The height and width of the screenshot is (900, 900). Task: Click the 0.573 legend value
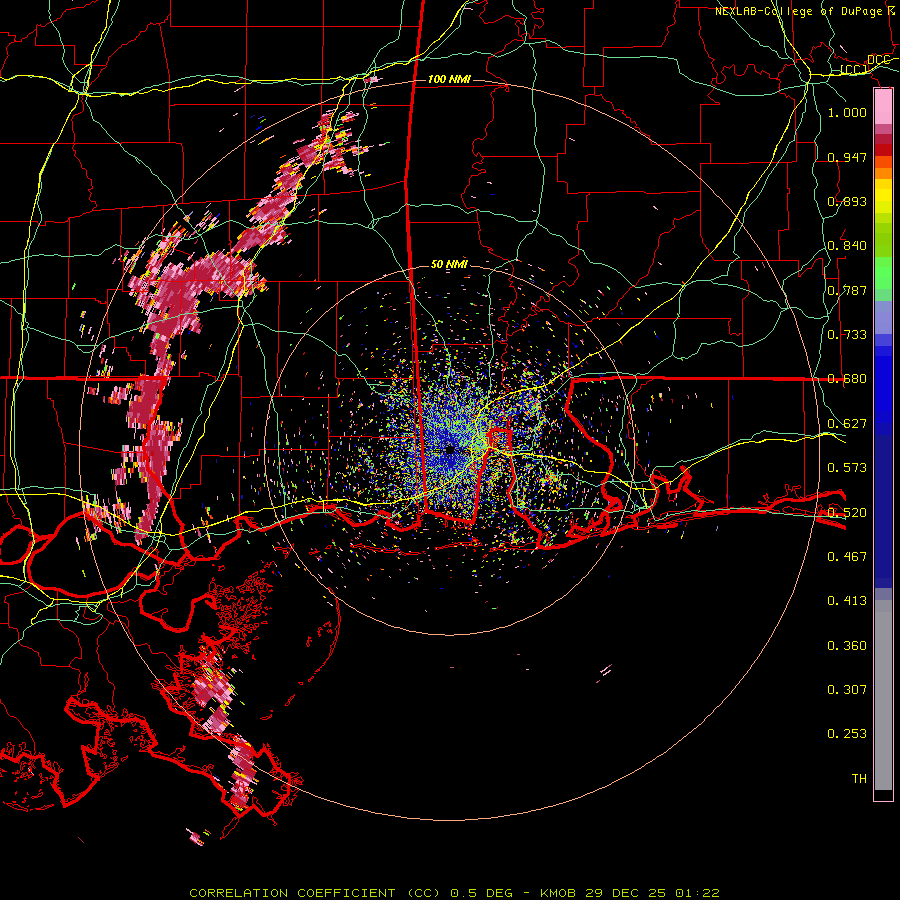[x=847, y=467]
